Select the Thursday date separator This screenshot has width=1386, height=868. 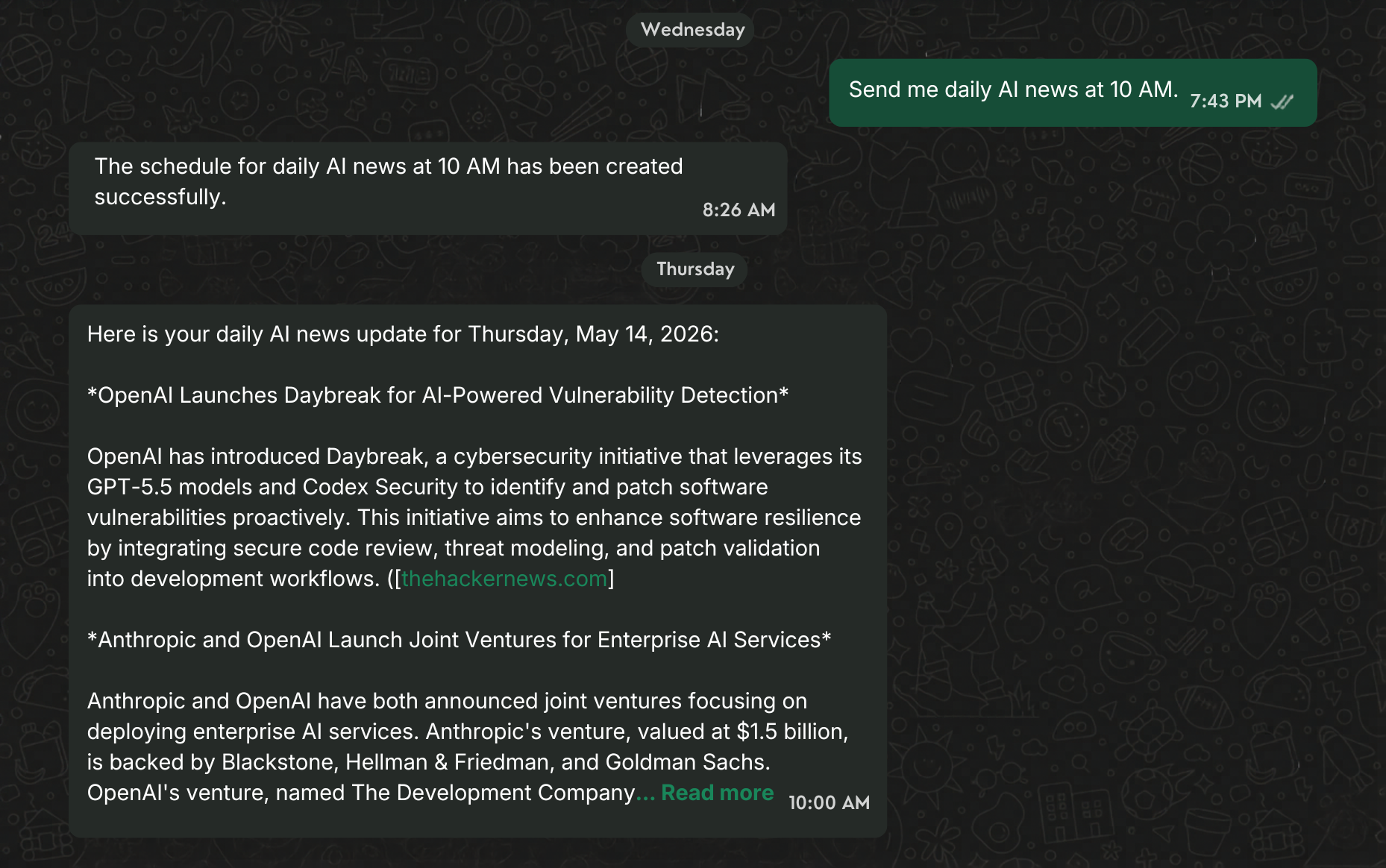(695, 269)
